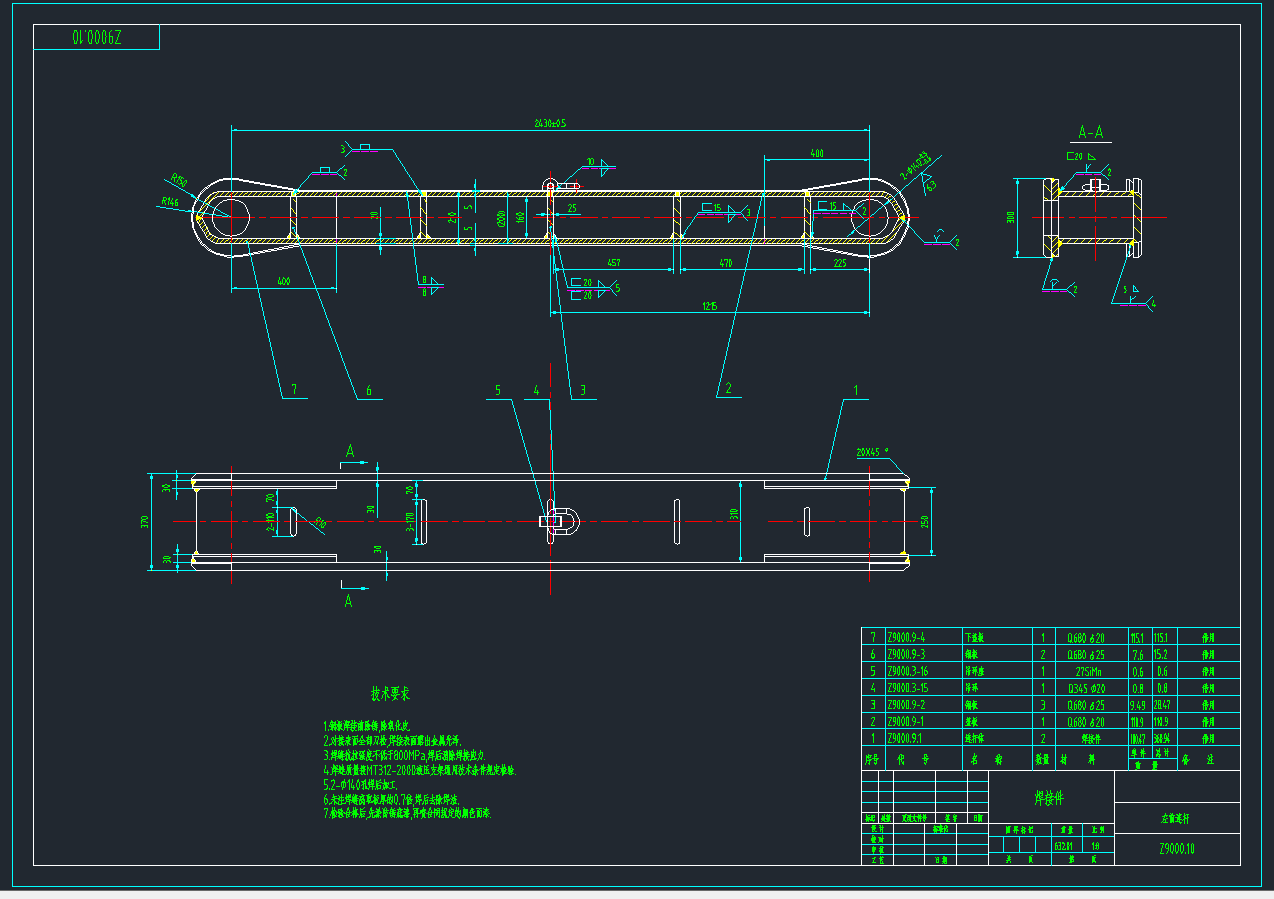
Task: Select the 370 width dimension on plan view
Action: 145,521
